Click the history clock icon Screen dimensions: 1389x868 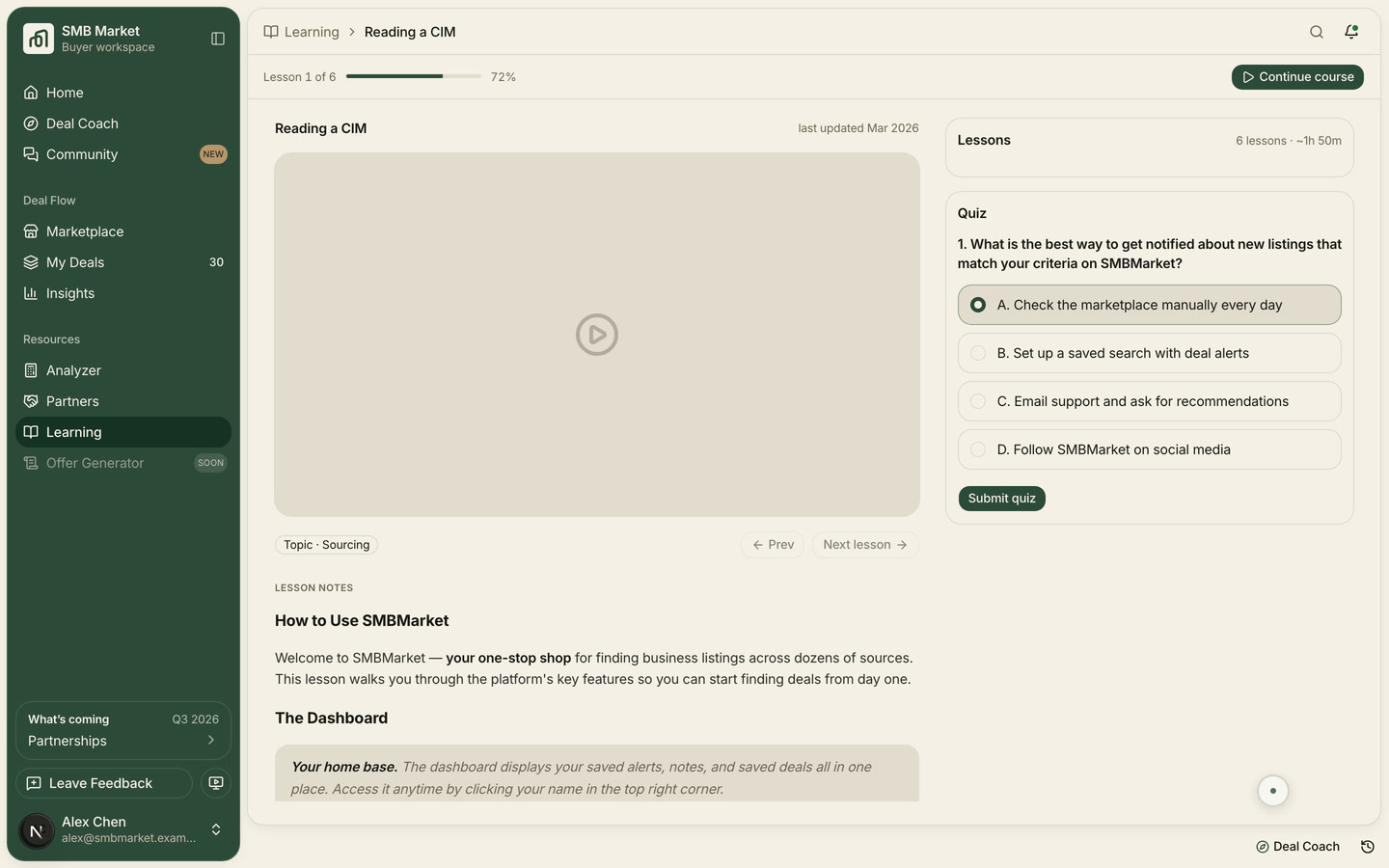click(x=1367, y=847)
